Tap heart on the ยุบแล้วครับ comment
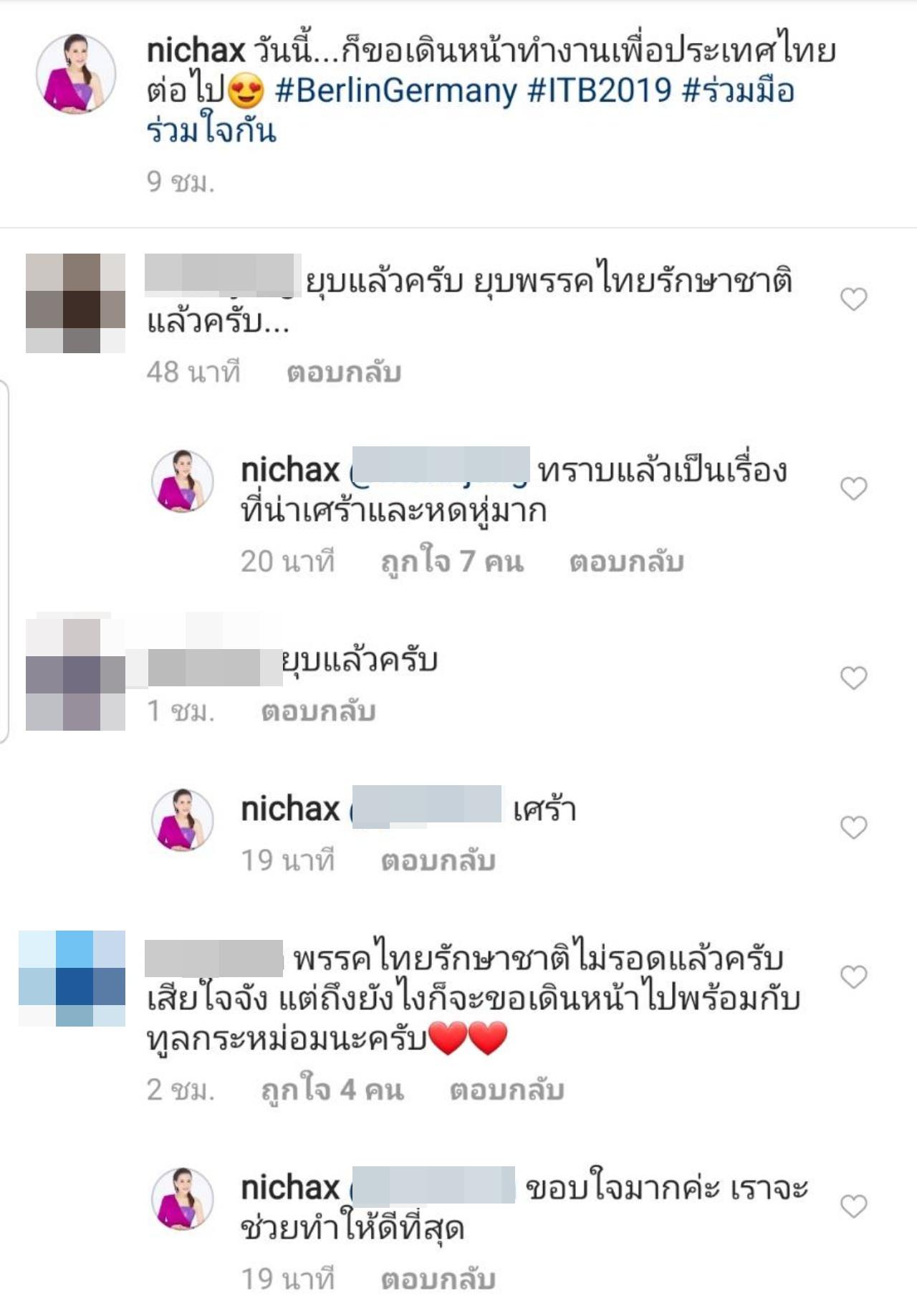The image size is (917, 1316). tap(853, 677)
